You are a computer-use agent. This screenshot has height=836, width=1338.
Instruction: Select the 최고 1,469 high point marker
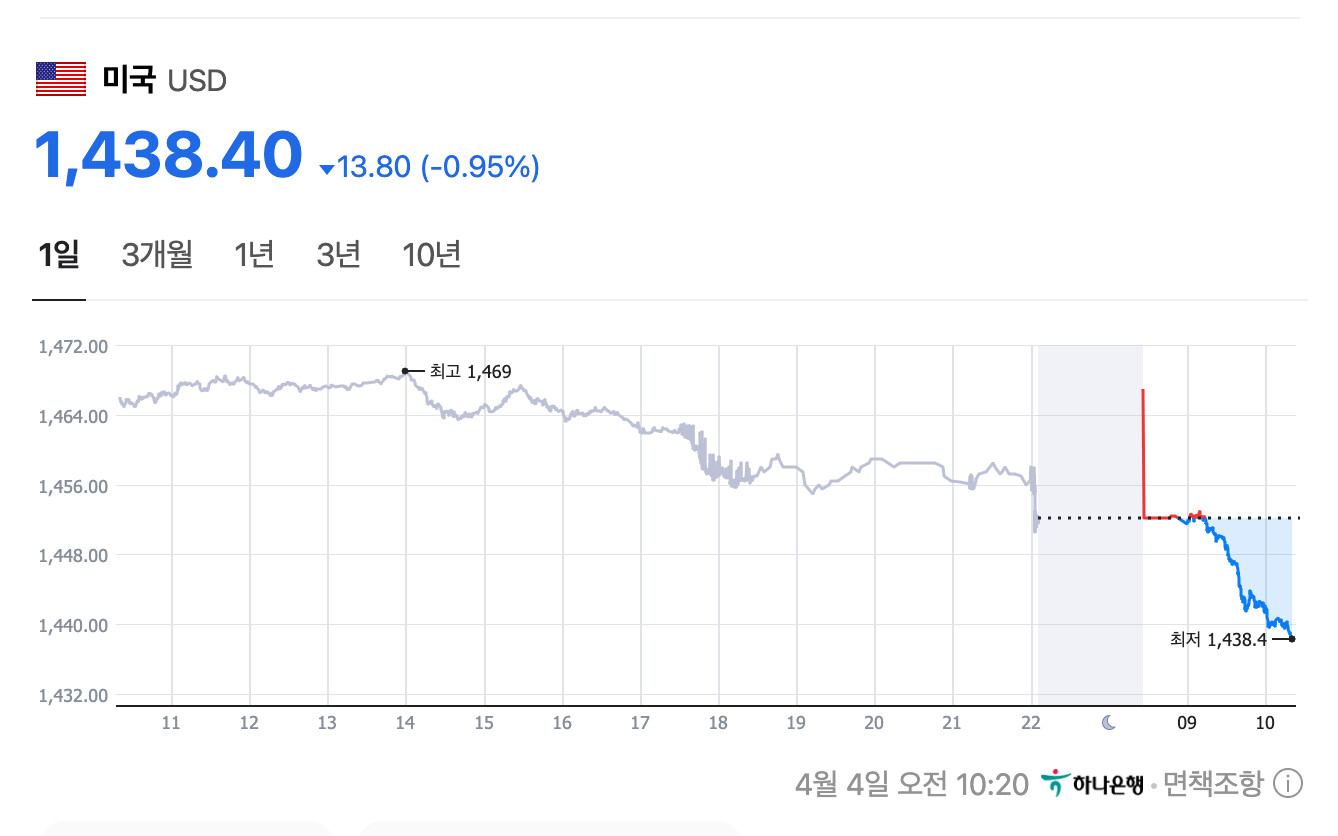coord(405,371)
